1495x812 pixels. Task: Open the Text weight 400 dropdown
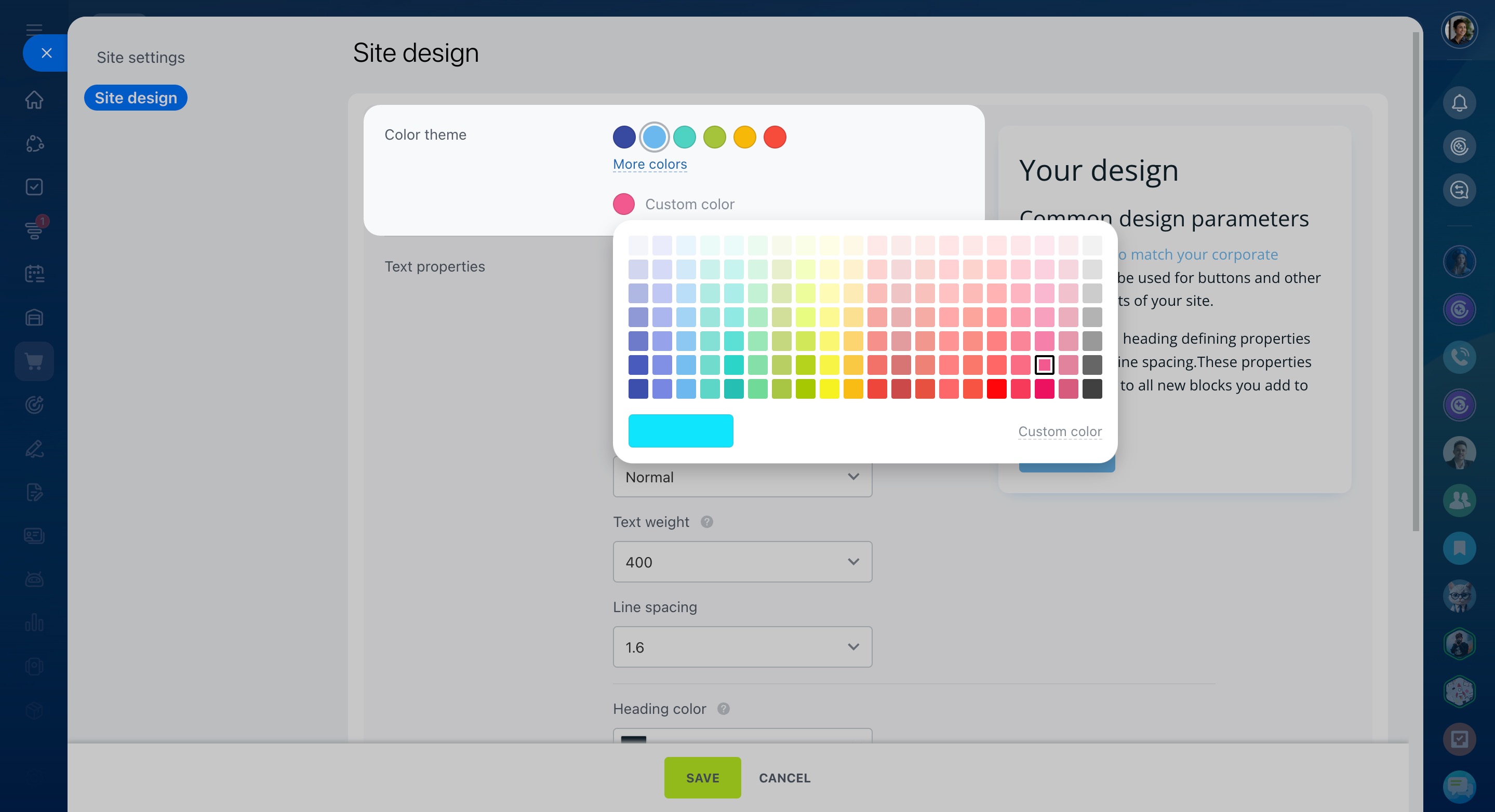pyautogui.click(x=742, y=562)
